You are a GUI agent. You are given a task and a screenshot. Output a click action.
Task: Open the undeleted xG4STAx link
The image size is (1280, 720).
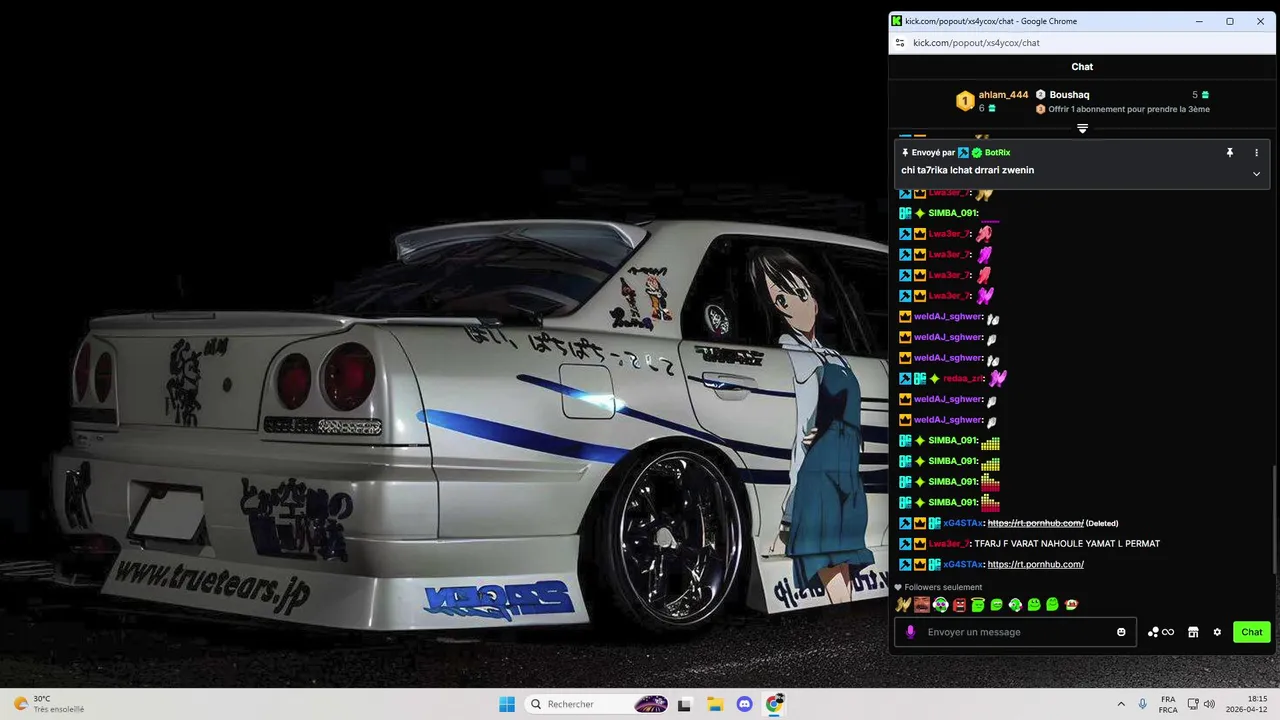point(1035,564)
